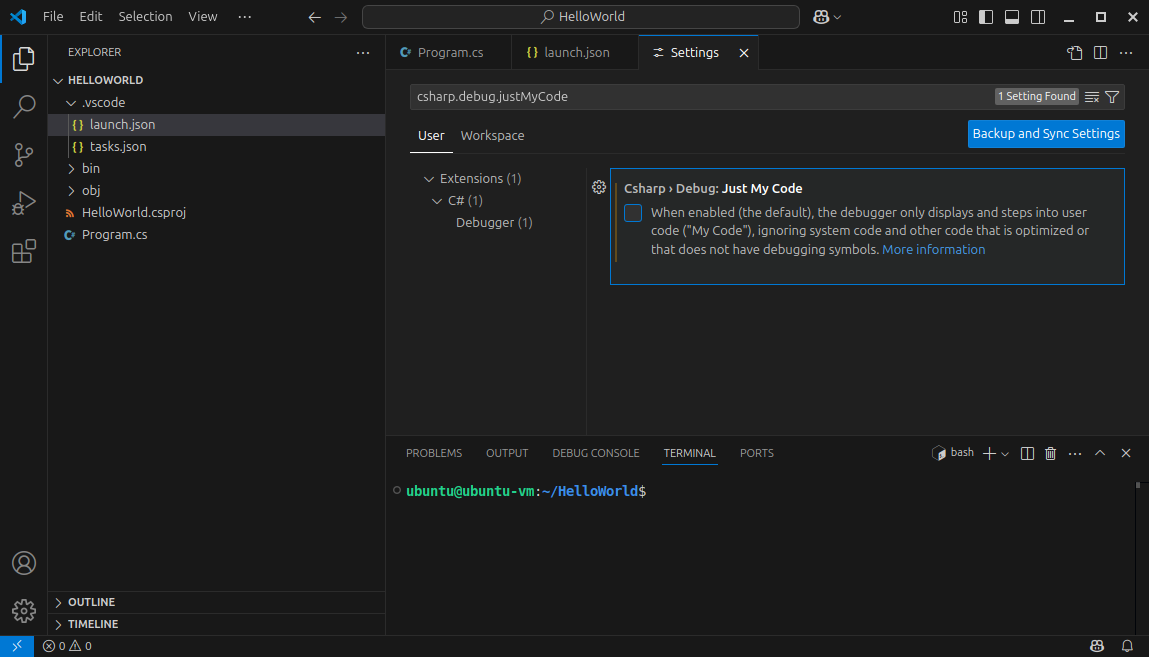Screen dimensions: 1149x657
Task: Clear the settings search input
Action: pyautogui.click(x=1092, y=97)
